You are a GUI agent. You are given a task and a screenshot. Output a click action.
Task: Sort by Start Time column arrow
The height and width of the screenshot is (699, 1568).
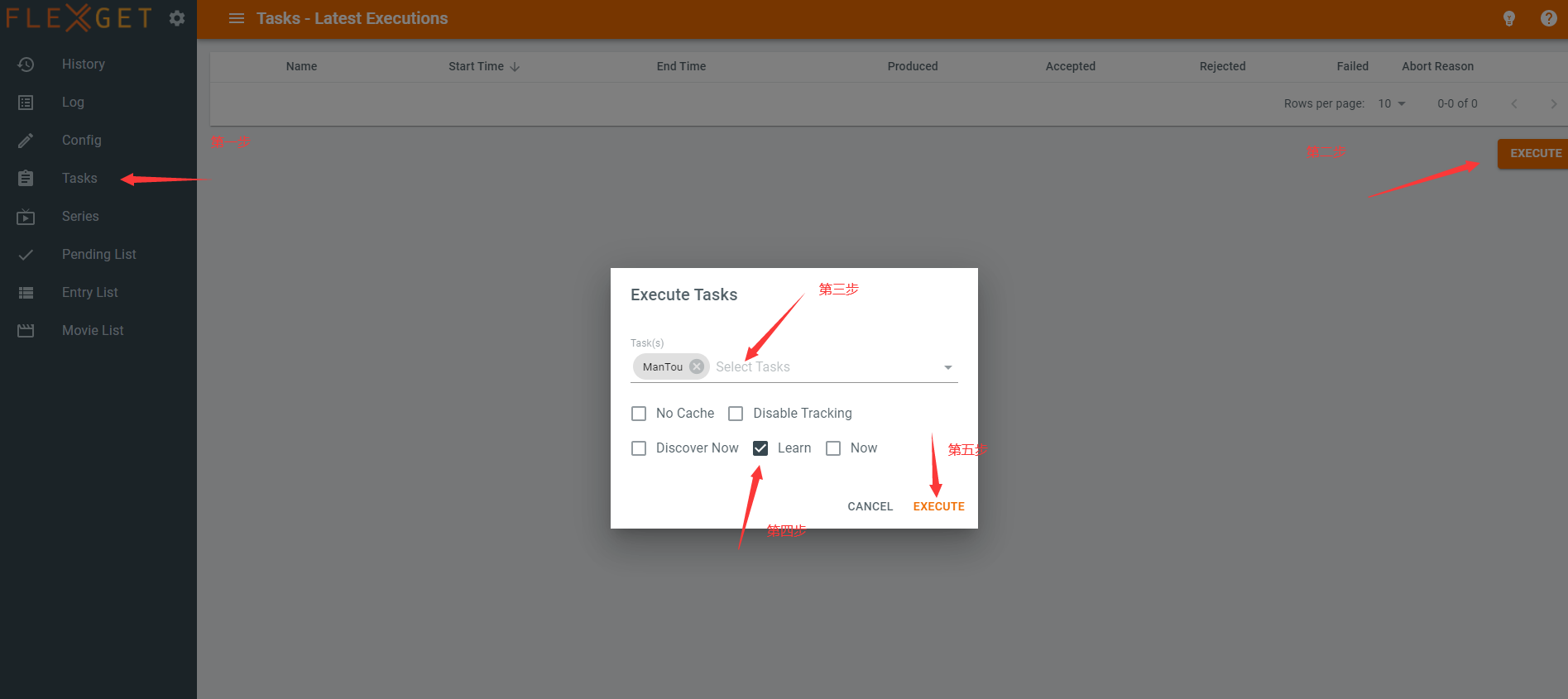[515, 66]
